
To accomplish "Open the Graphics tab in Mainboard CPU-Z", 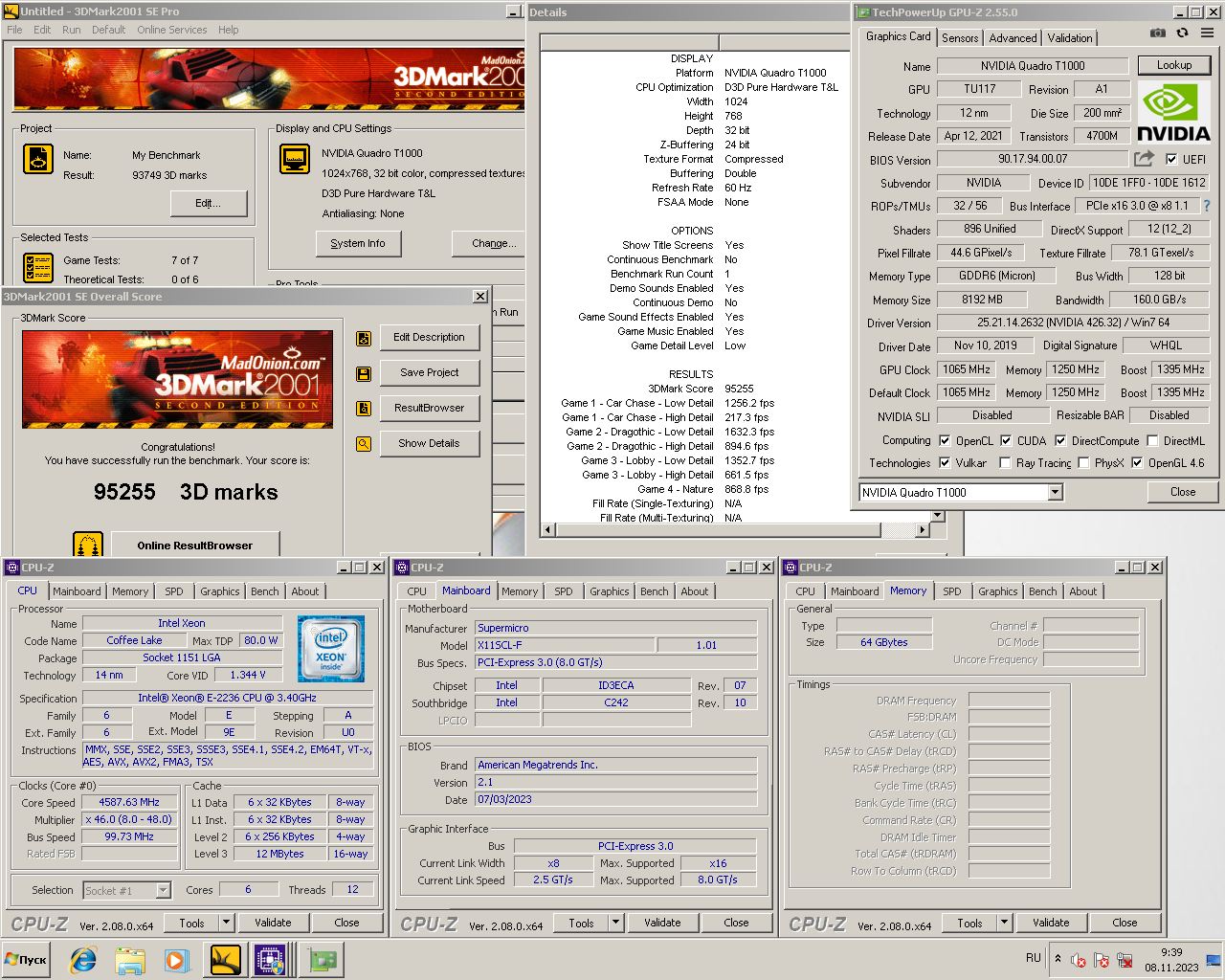I will click(610, 591).
